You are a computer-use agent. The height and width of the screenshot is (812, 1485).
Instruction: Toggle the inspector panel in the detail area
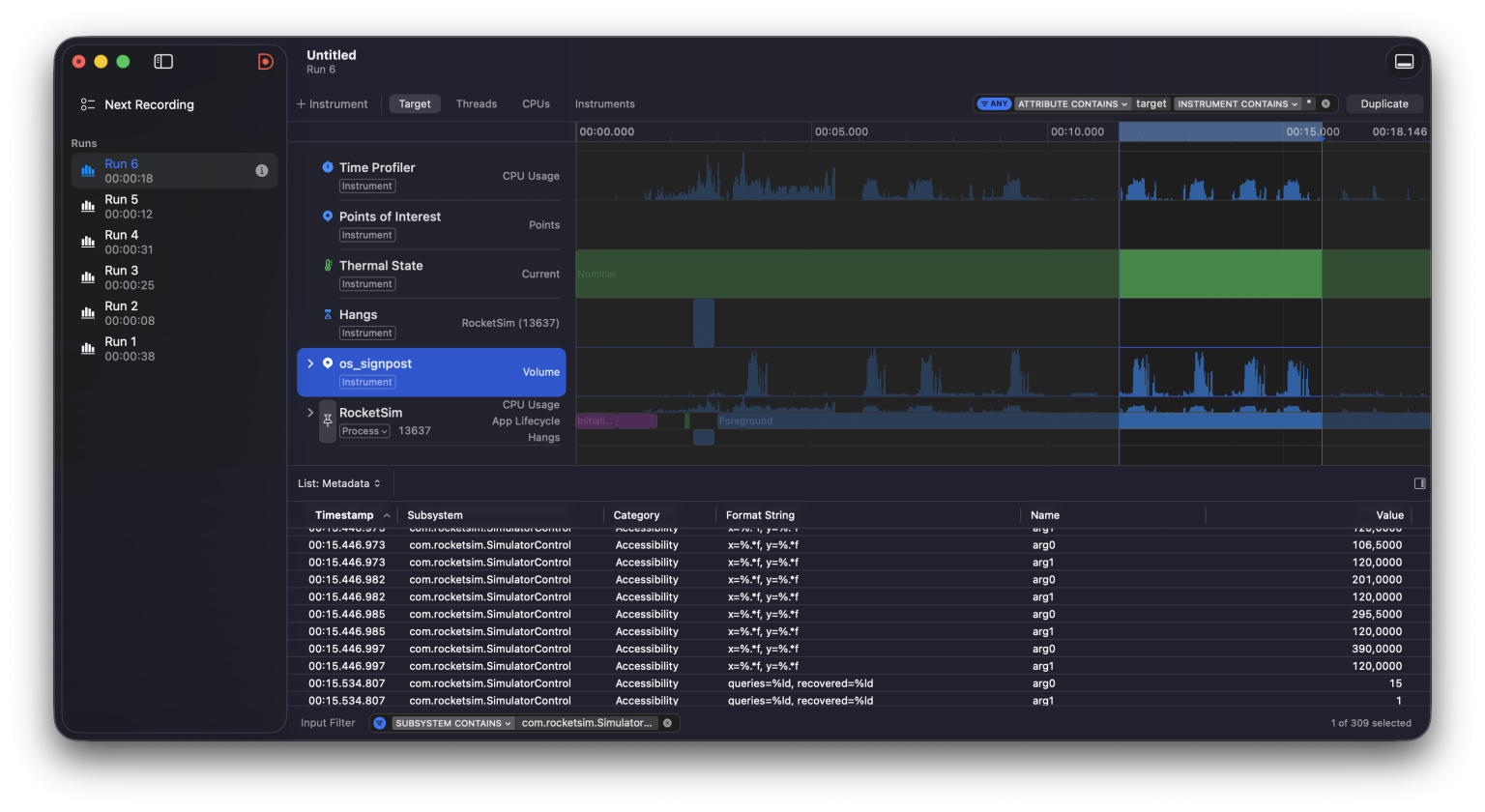(1419, 483)
